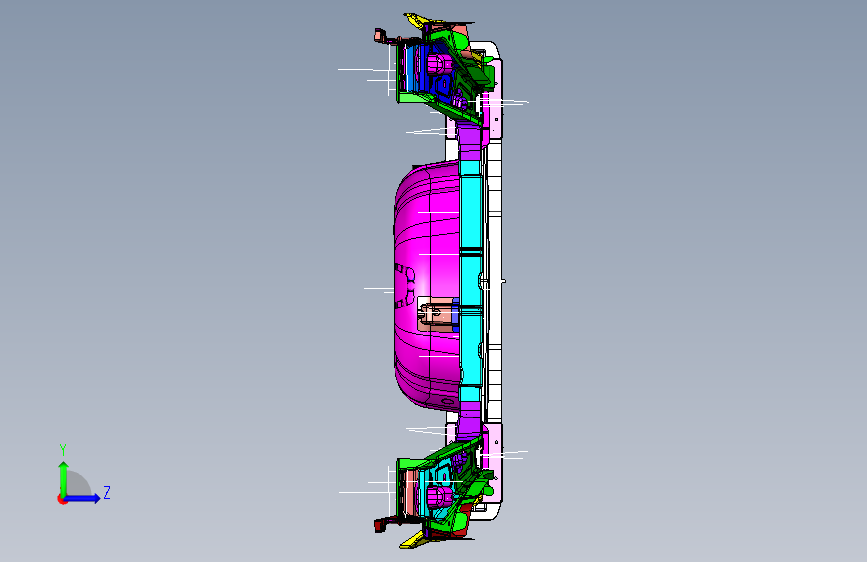The width and height of the screenshot is (867, 562).
Task: Click the Y axis label on triad
Action: point(63,450)
